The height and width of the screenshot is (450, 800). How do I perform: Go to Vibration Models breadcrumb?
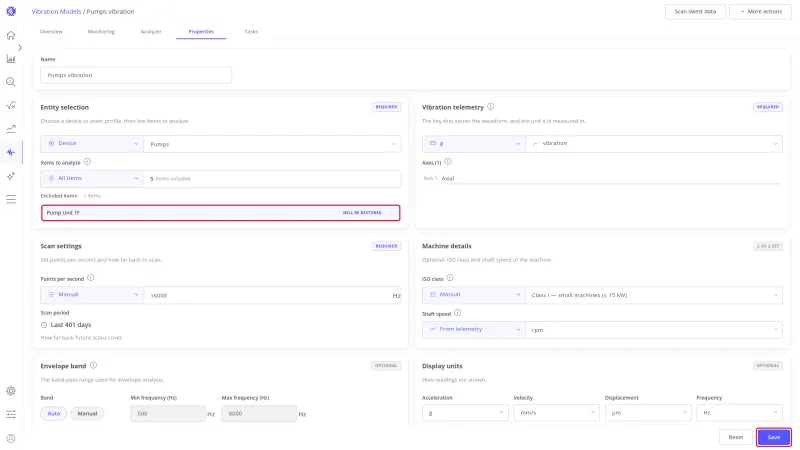(56, 11)
